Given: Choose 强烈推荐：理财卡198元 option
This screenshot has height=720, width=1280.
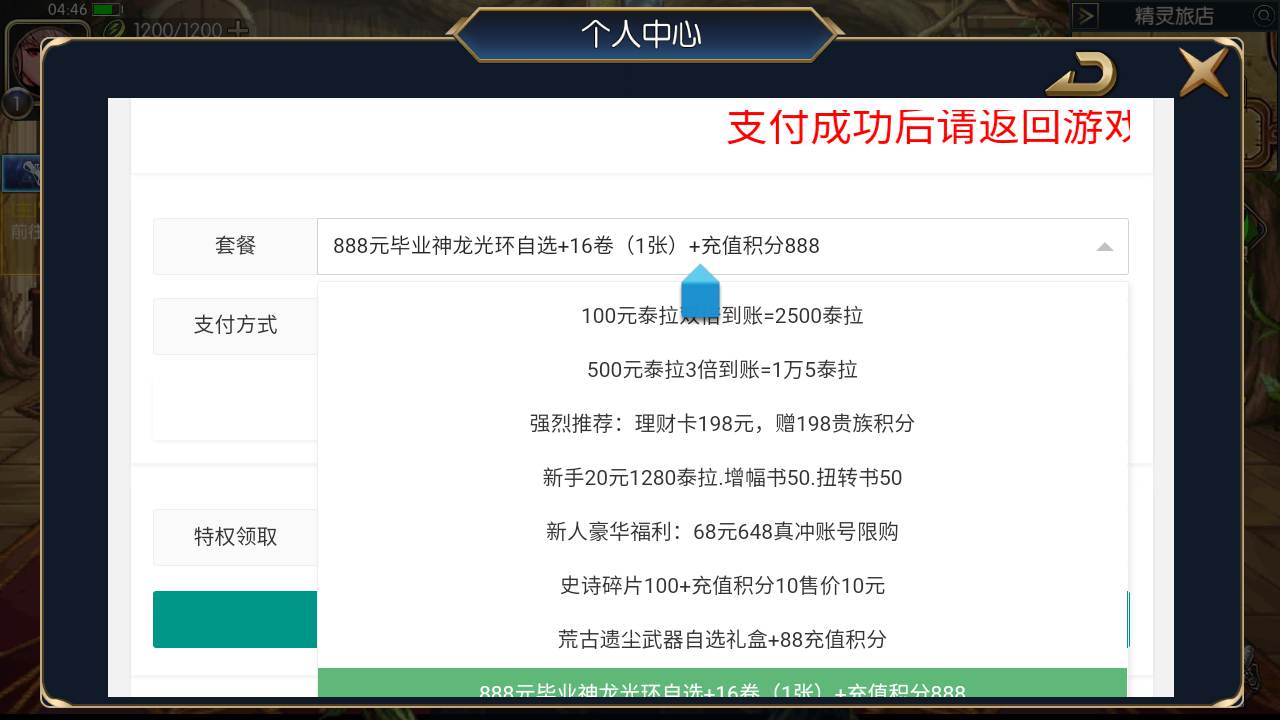Looking at the screenshot, I should [722, 424].
